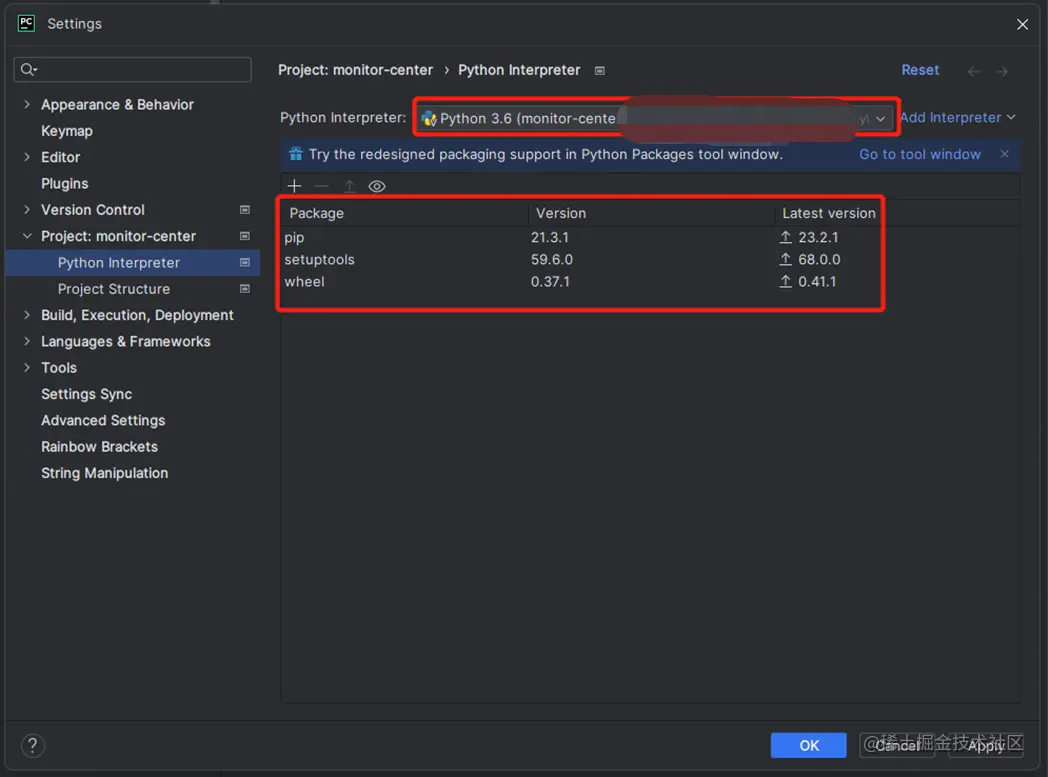
Task: Expand the Editor section
Action: tap(27, 157)
